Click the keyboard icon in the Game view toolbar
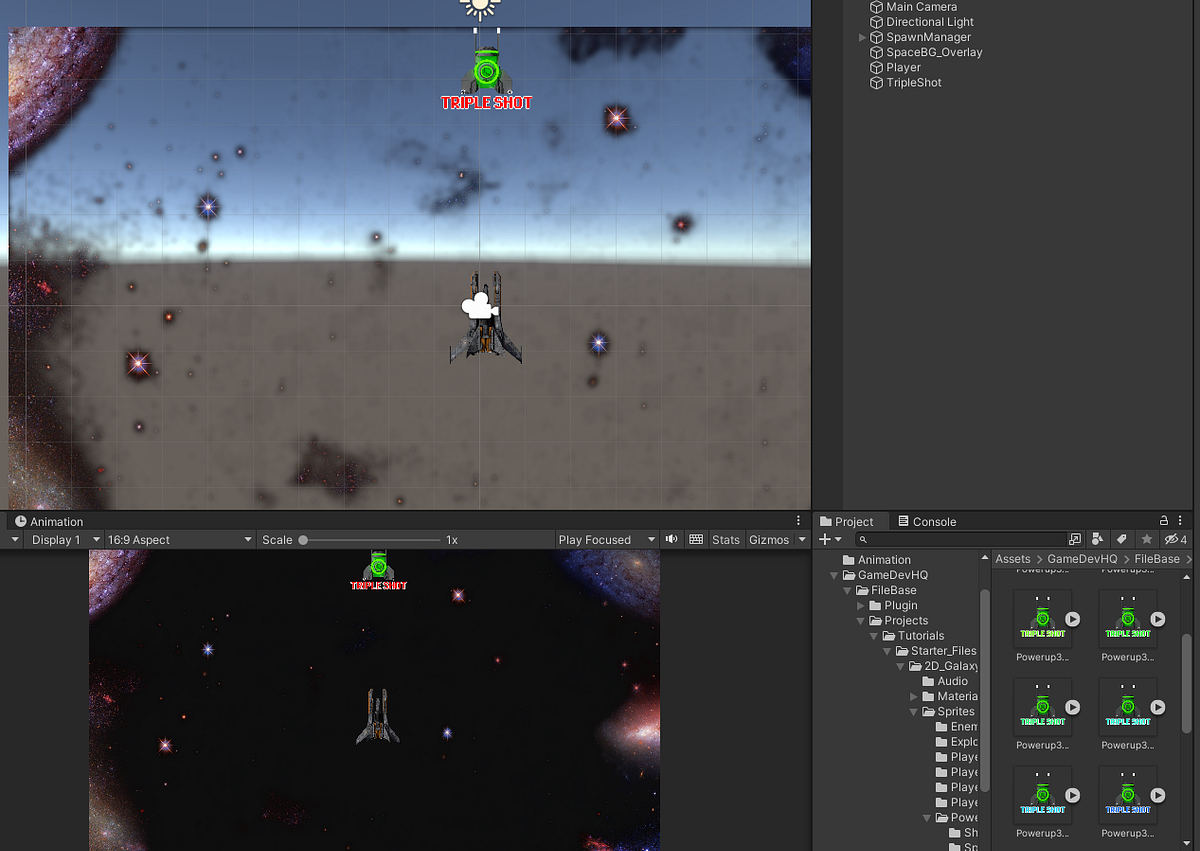This screenshot has width=1200, height=851. (695, 539)
